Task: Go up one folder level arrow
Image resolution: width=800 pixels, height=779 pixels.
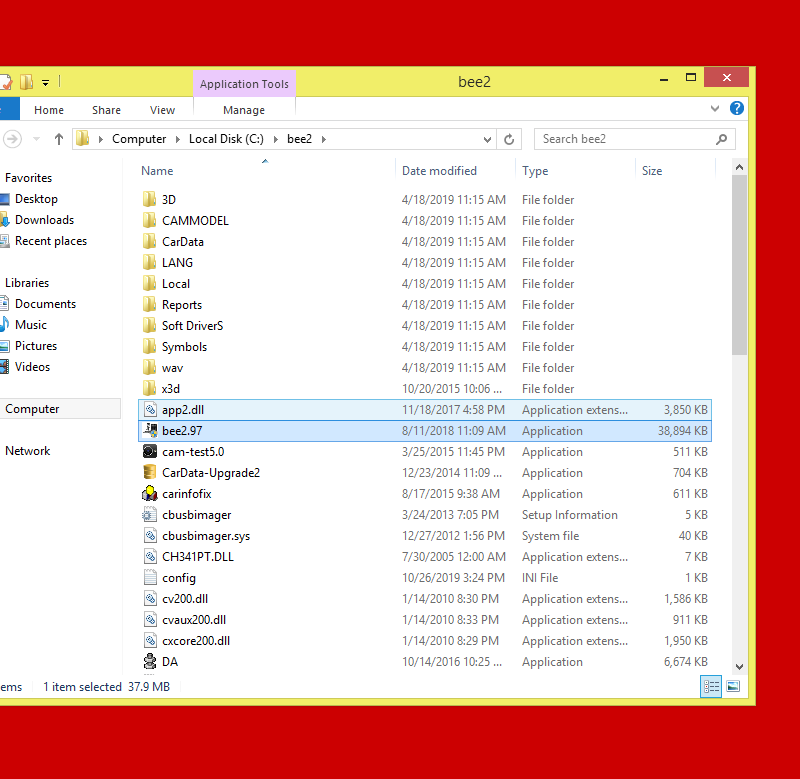Action: [59, 139]
